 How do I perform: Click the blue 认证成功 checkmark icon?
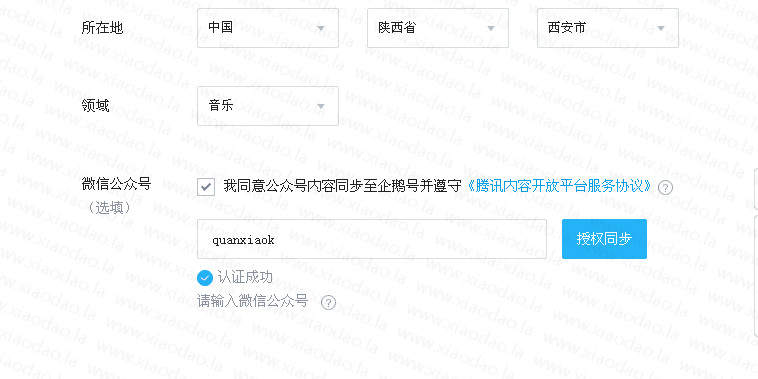[205, 278]
